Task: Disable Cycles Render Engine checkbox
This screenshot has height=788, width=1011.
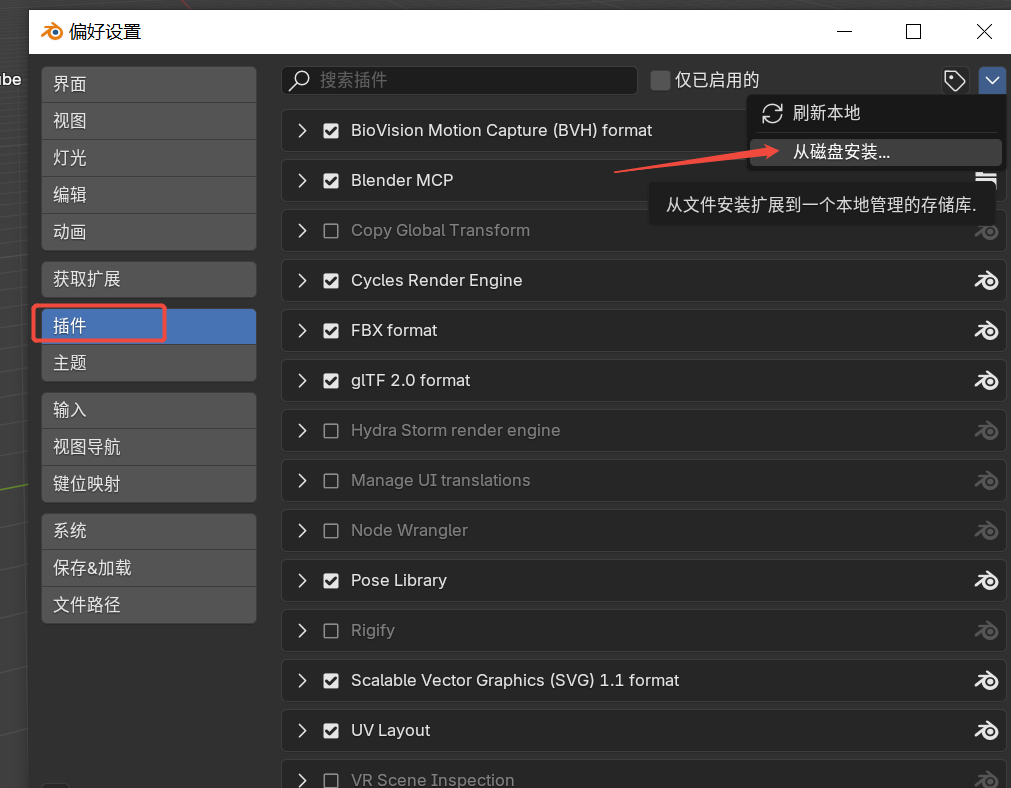Action: click(x=331, y=281)
